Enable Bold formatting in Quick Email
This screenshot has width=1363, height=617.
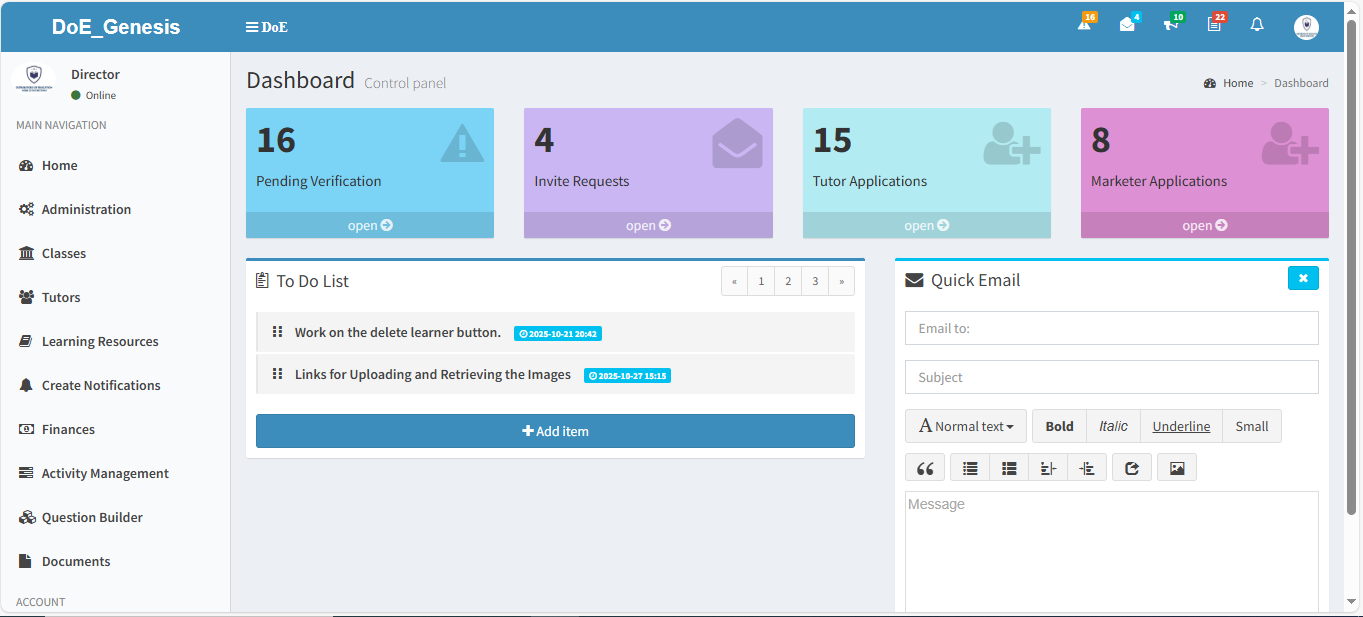point(1058,425)
